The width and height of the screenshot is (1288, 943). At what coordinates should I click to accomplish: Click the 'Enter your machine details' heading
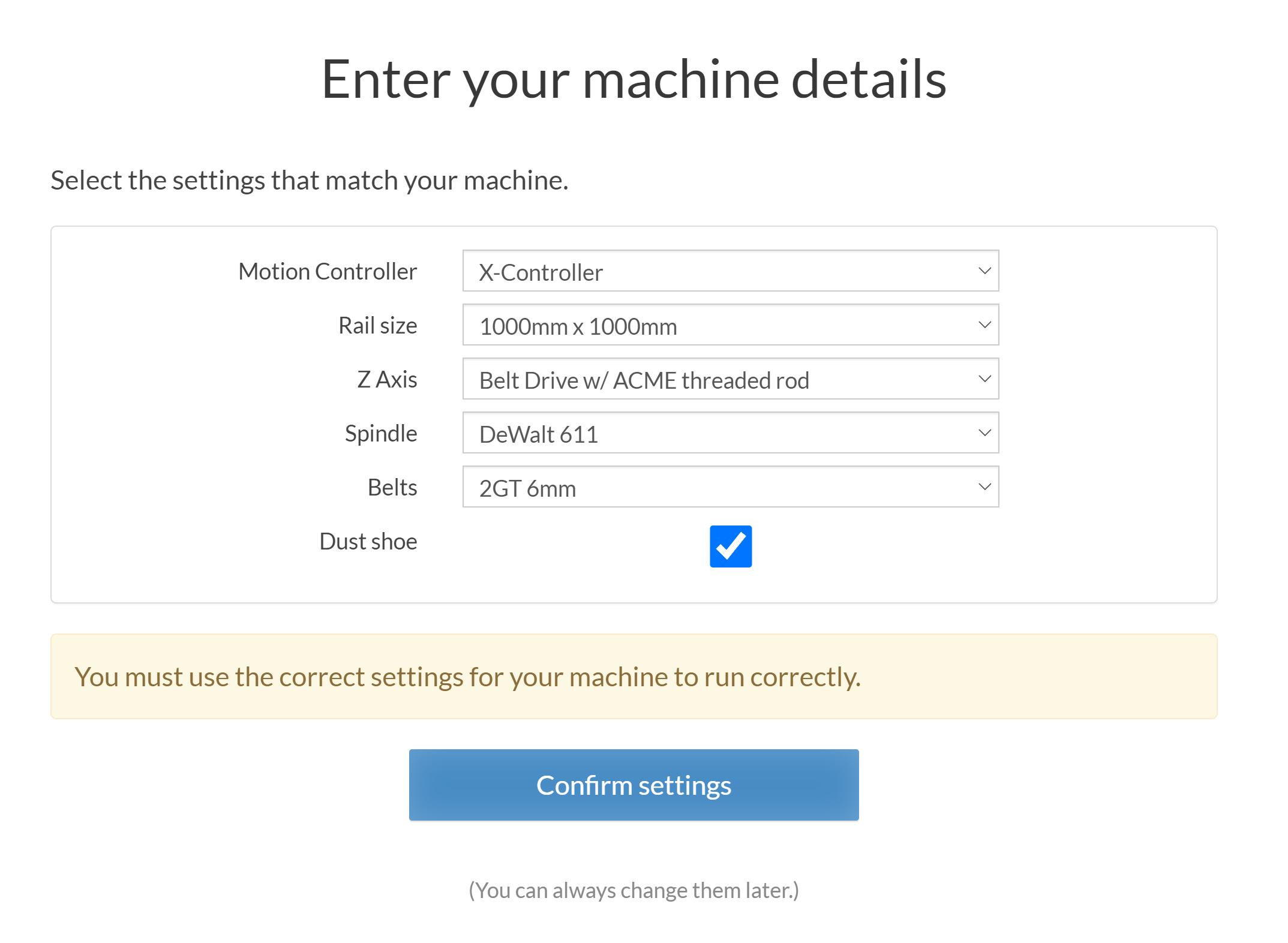pos(634,80)
